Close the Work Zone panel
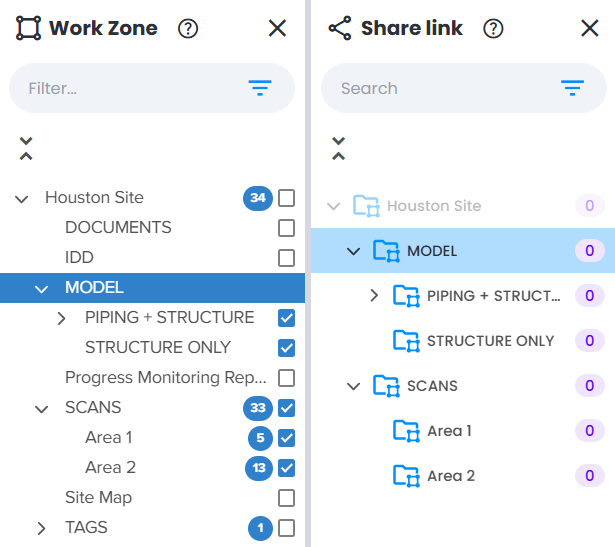615x547 pixels. 277,29
